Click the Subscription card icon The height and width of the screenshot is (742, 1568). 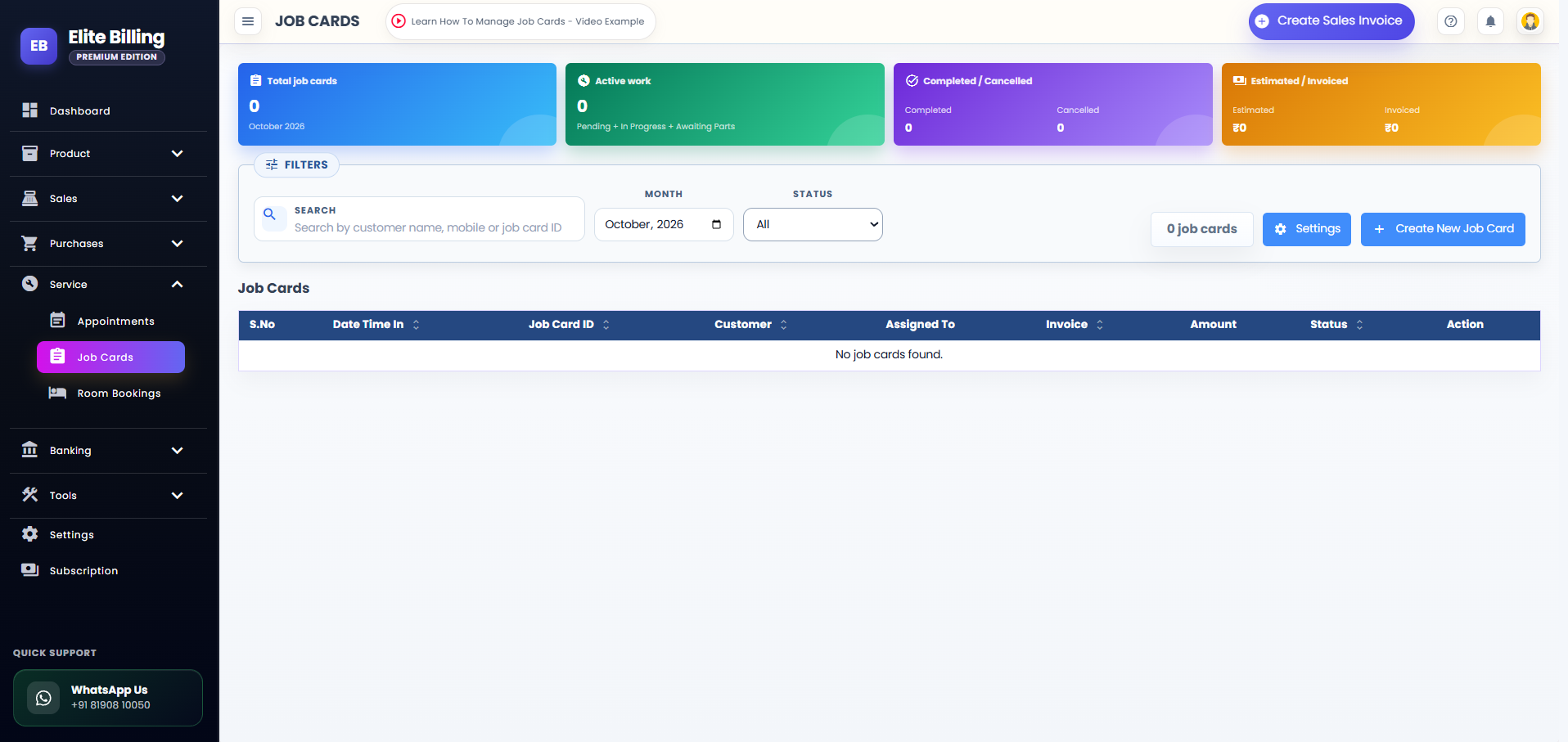coord(30,570)
